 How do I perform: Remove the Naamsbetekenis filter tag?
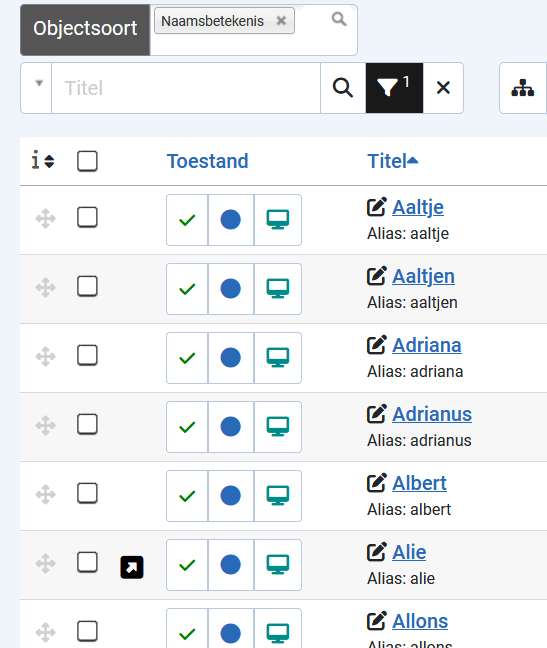(281, 21)
